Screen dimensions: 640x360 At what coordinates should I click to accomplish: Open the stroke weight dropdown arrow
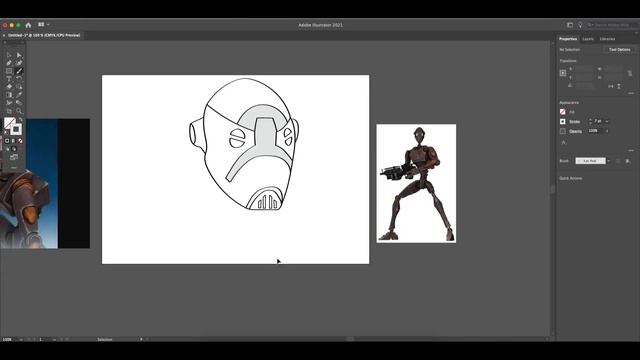pyautogui.click(x=607, y=121)
